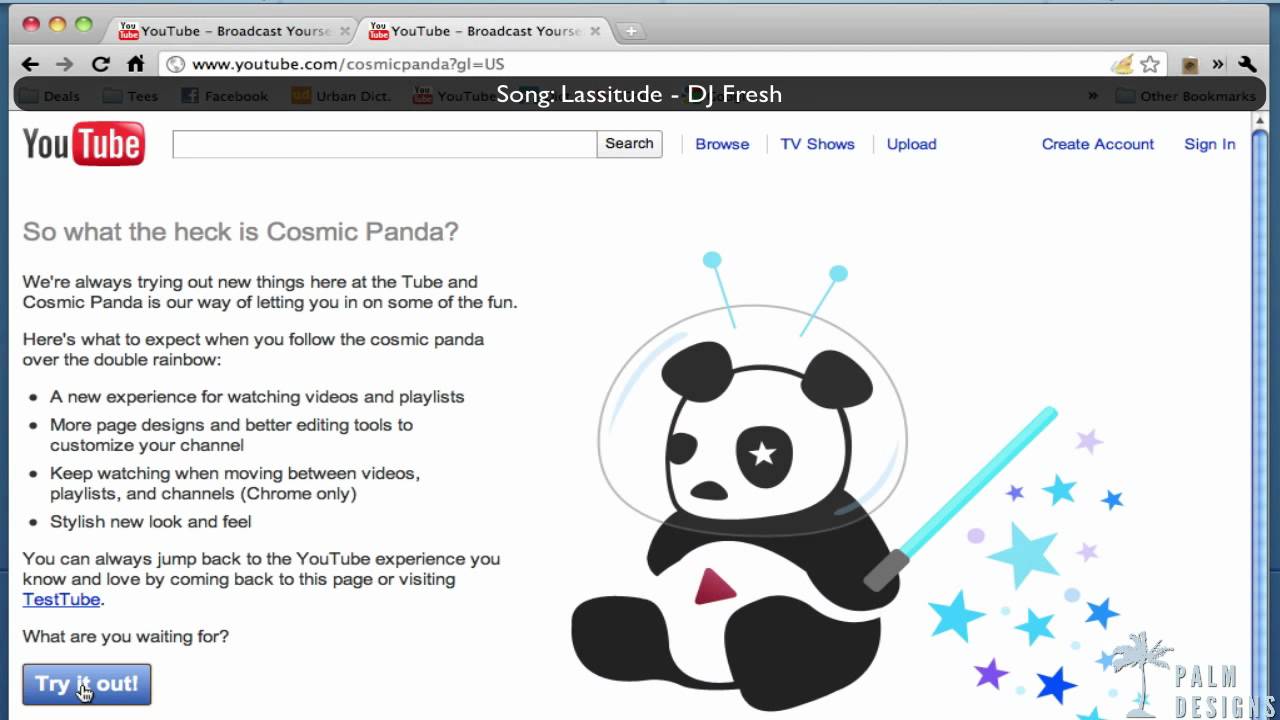Open the brown extension icon beside the star
This screenshot has width=1280, height=720.
[x=1189, y=65]
